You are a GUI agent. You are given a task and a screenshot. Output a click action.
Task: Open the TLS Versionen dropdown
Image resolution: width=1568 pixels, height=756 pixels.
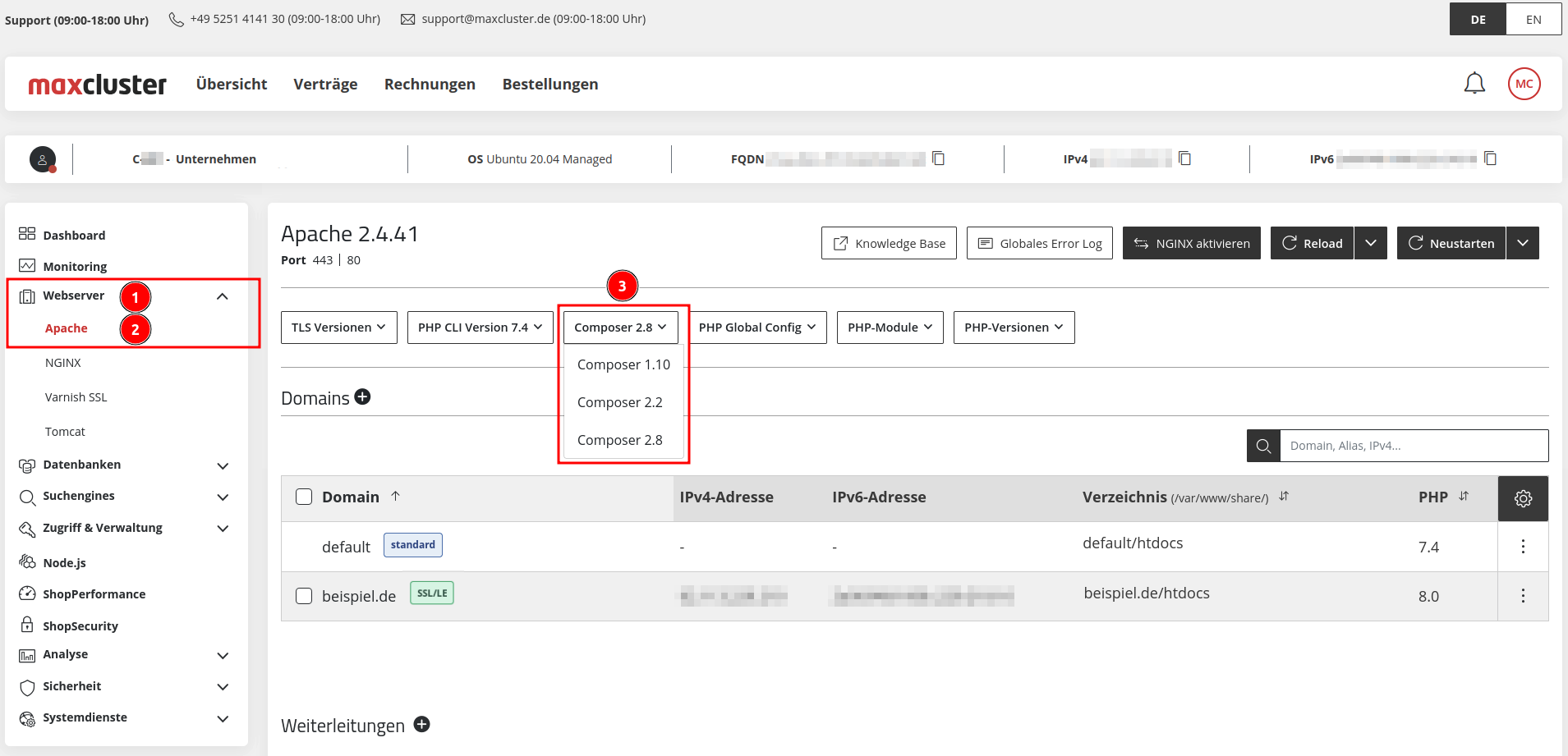339,328
